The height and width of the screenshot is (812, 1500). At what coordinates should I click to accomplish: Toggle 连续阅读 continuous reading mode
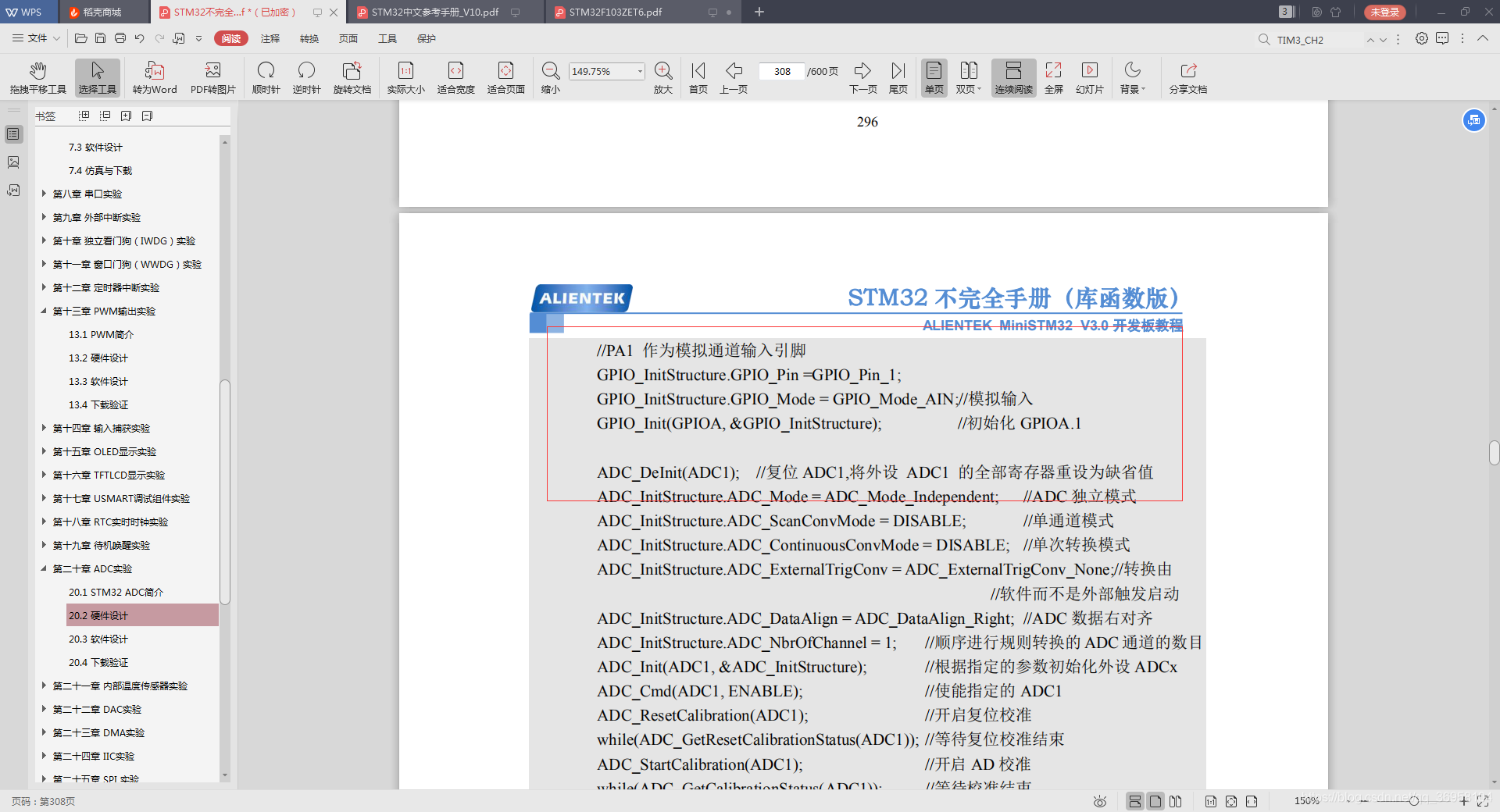click(x=1013, y=78)
